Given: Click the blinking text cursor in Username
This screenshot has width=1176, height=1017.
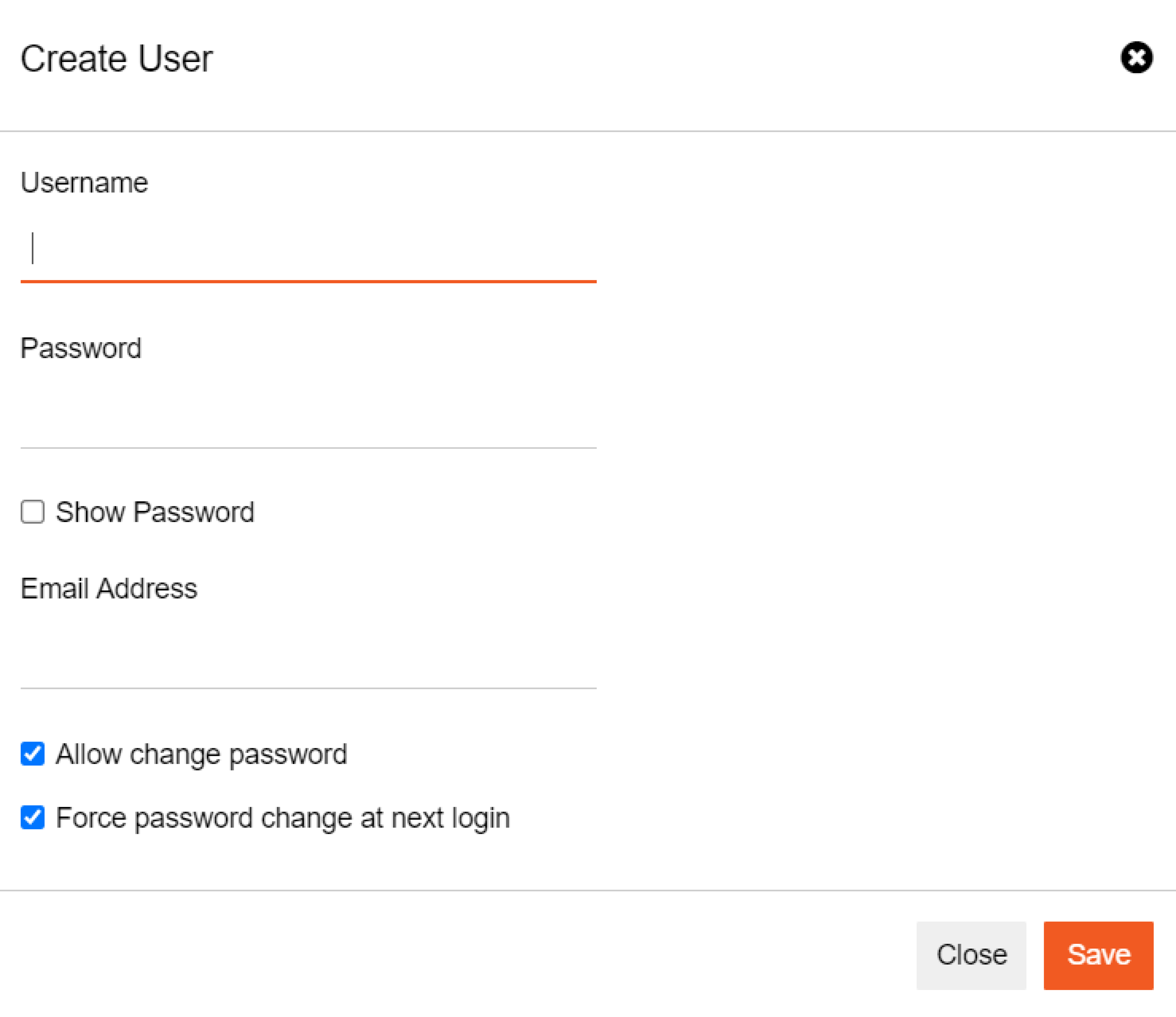Looking at the screenshot, I should coord(33,248).
